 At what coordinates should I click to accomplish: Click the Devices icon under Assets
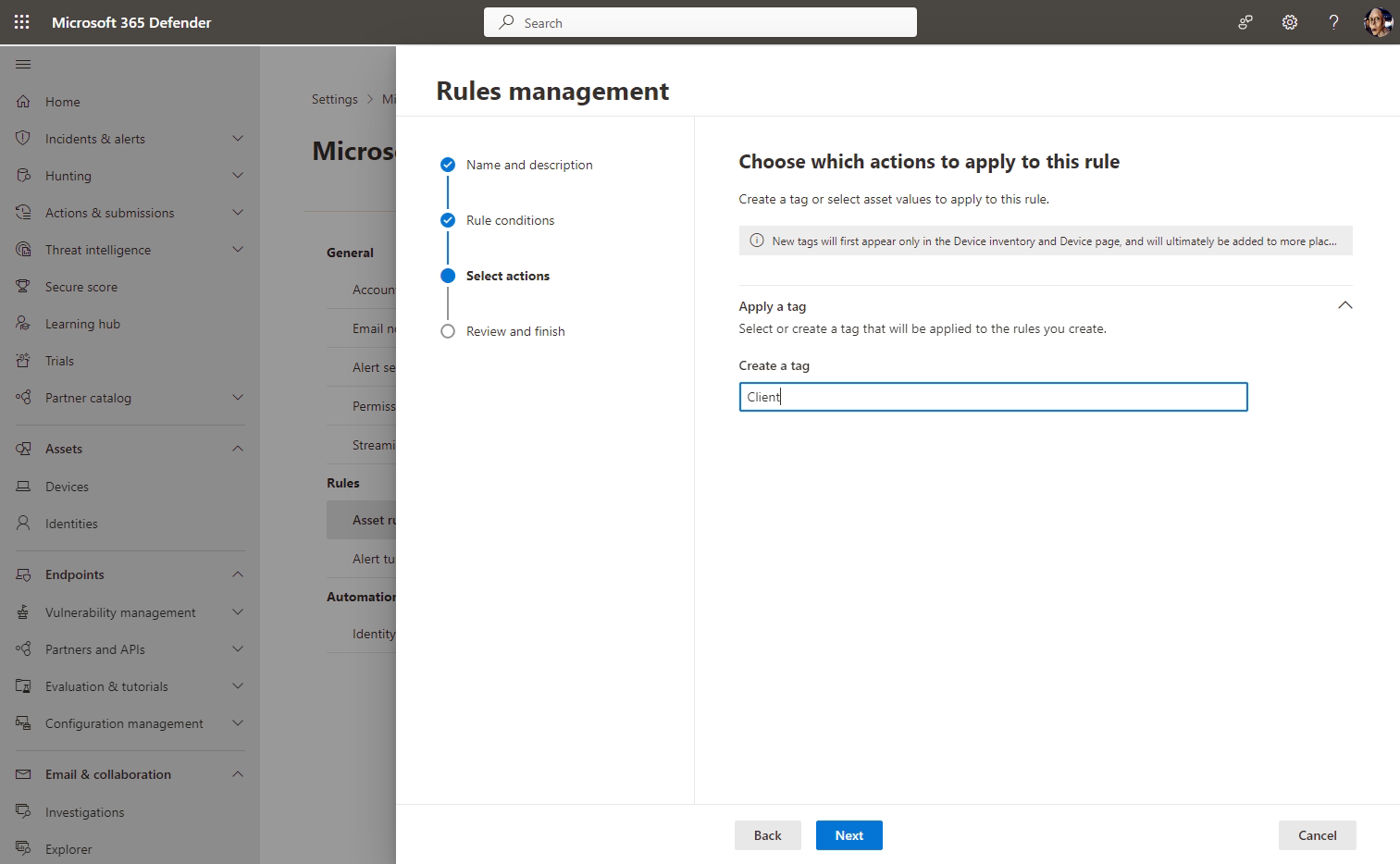(23, 486)
